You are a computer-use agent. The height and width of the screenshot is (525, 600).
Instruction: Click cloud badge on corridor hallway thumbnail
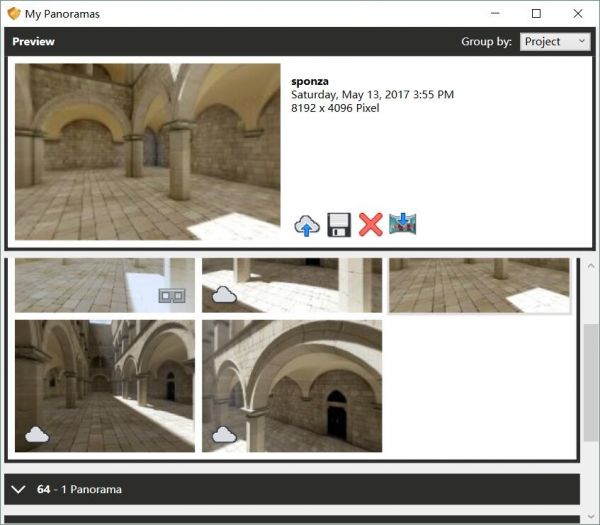[37, 435]
